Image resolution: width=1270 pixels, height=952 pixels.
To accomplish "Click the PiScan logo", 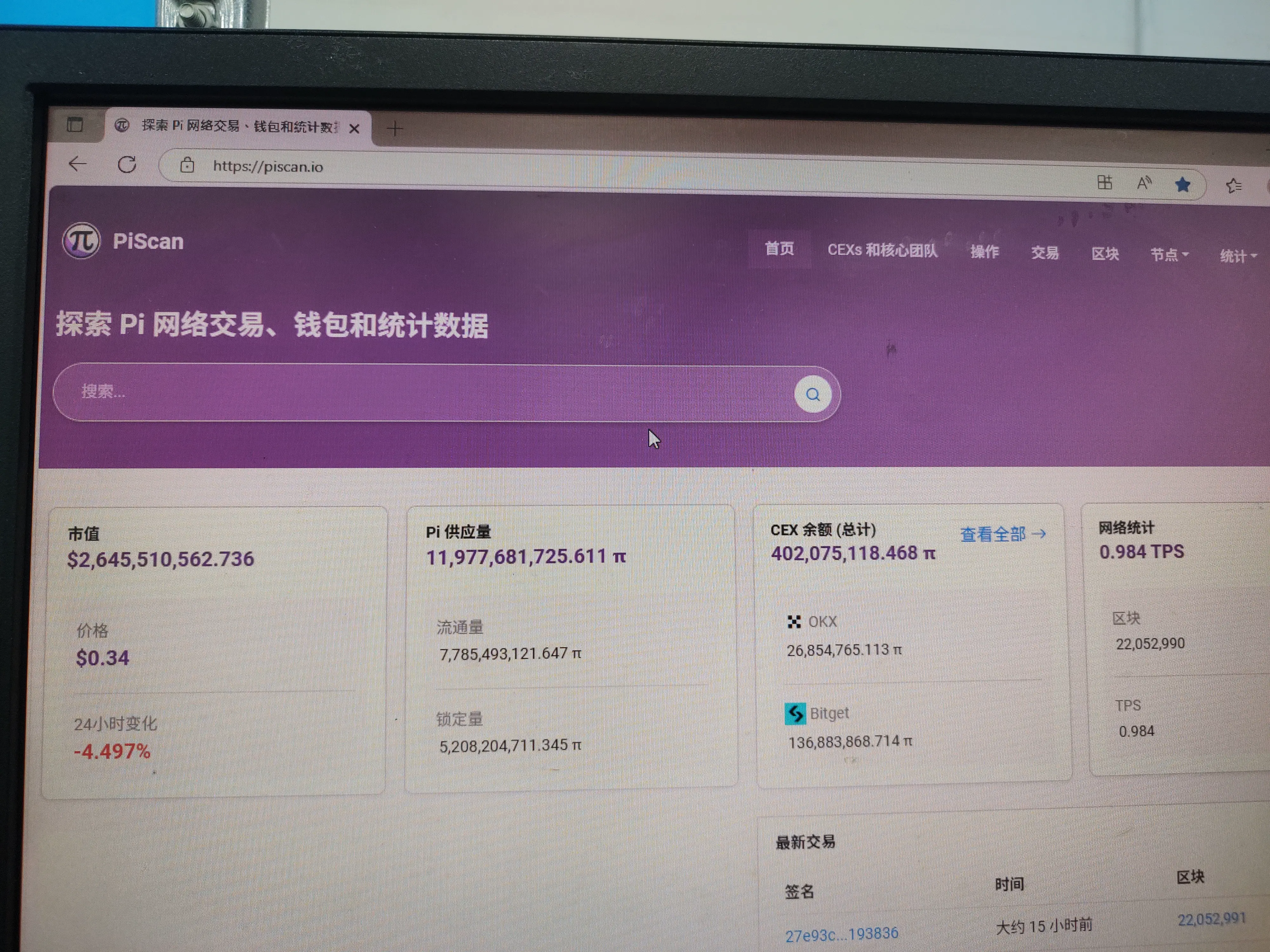I will coord(82,241).
